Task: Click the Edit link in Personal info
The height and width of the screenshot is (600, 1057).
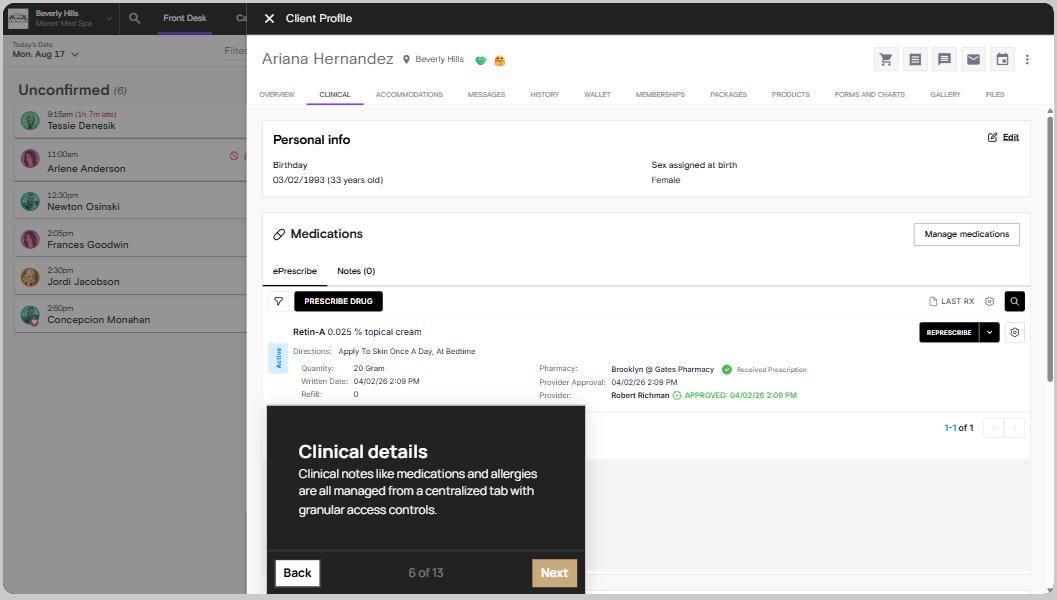Action: (1010, 138)
